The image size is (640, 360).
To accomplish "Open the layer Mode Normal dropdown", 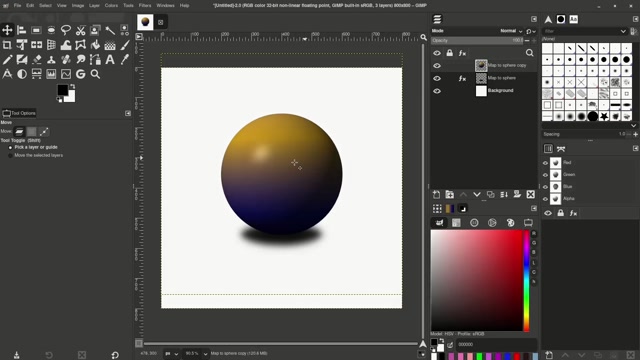I will [x=511, y=31].
